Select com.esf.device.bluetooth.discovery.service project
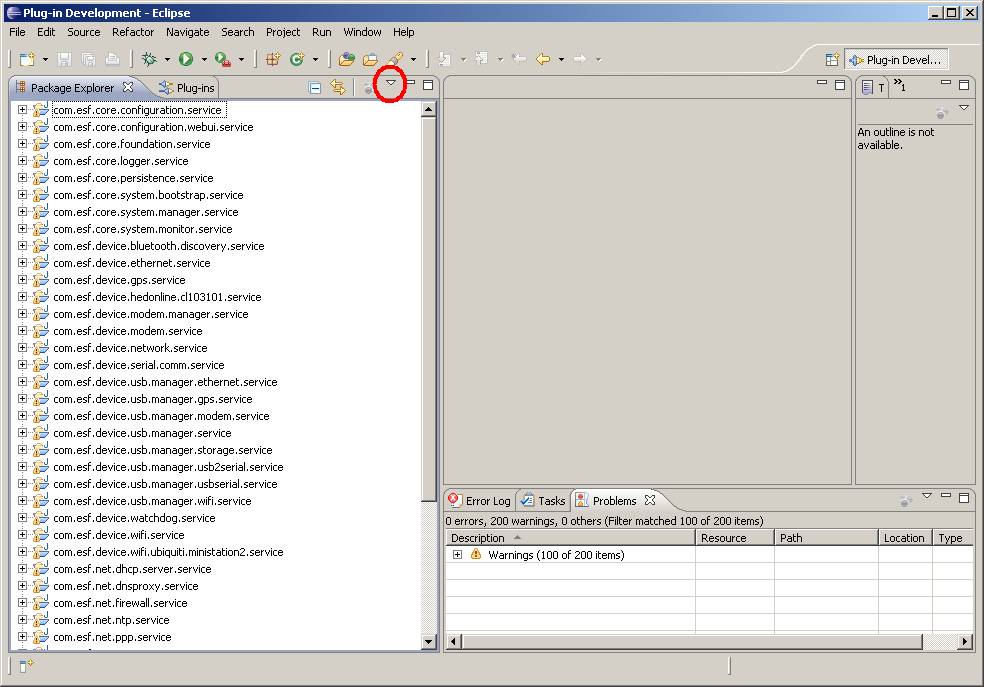The width and height of the screenshot is (984, 687). pos(159,246)
